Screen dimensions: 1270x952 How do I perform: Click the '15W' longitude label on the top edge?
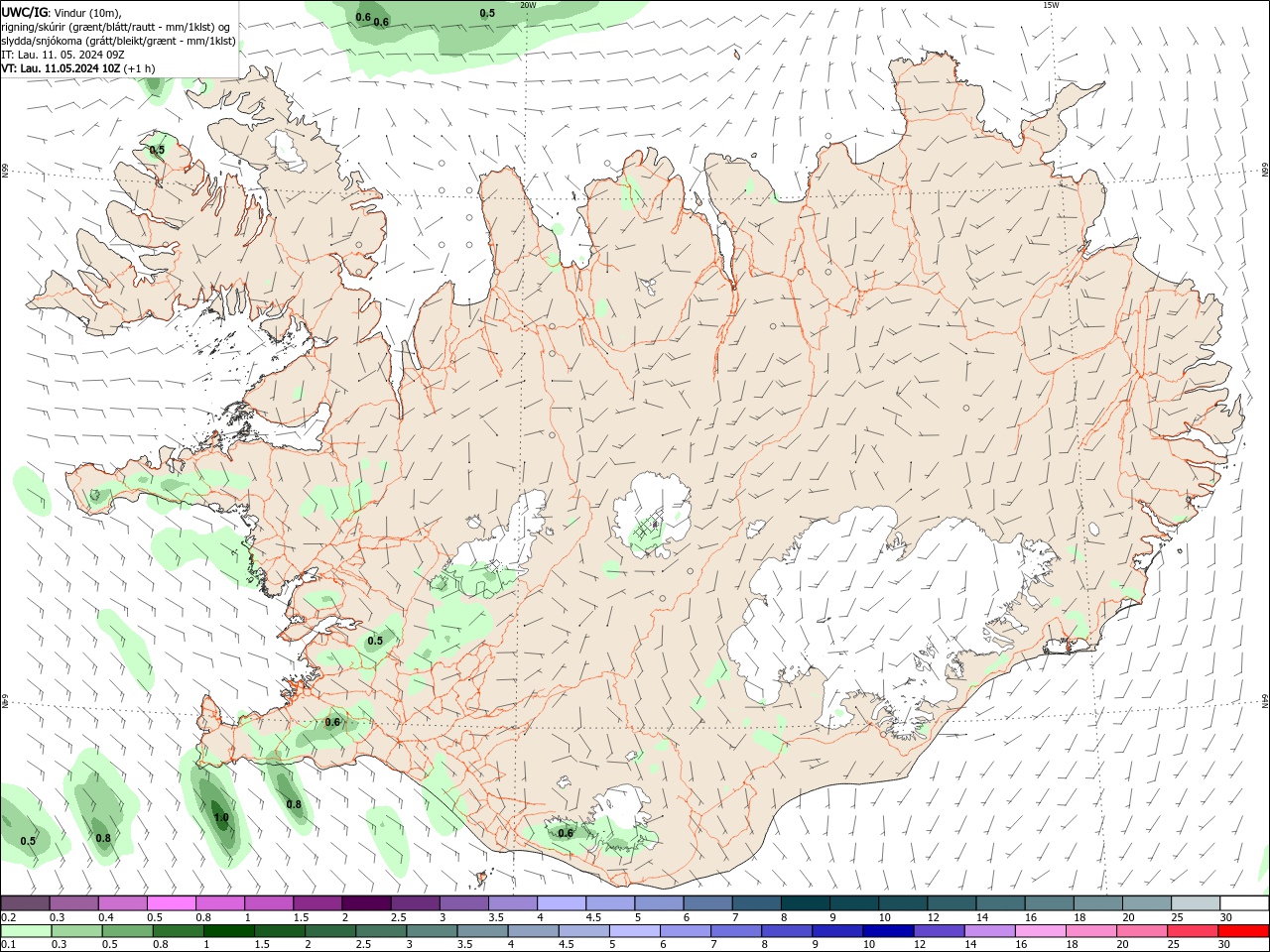[1051, 5]
